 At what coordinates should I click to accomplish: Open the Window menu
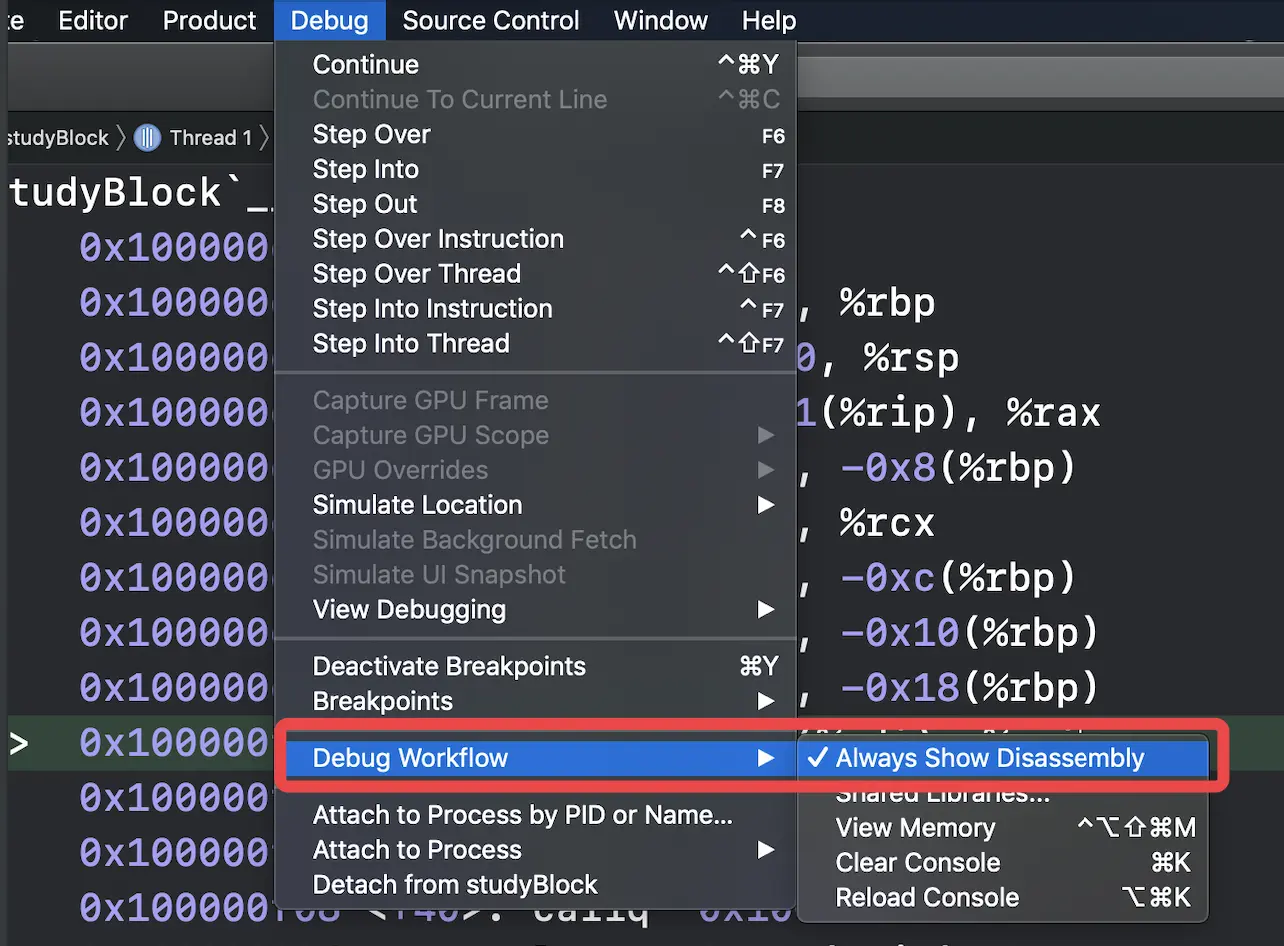[660, 20]
